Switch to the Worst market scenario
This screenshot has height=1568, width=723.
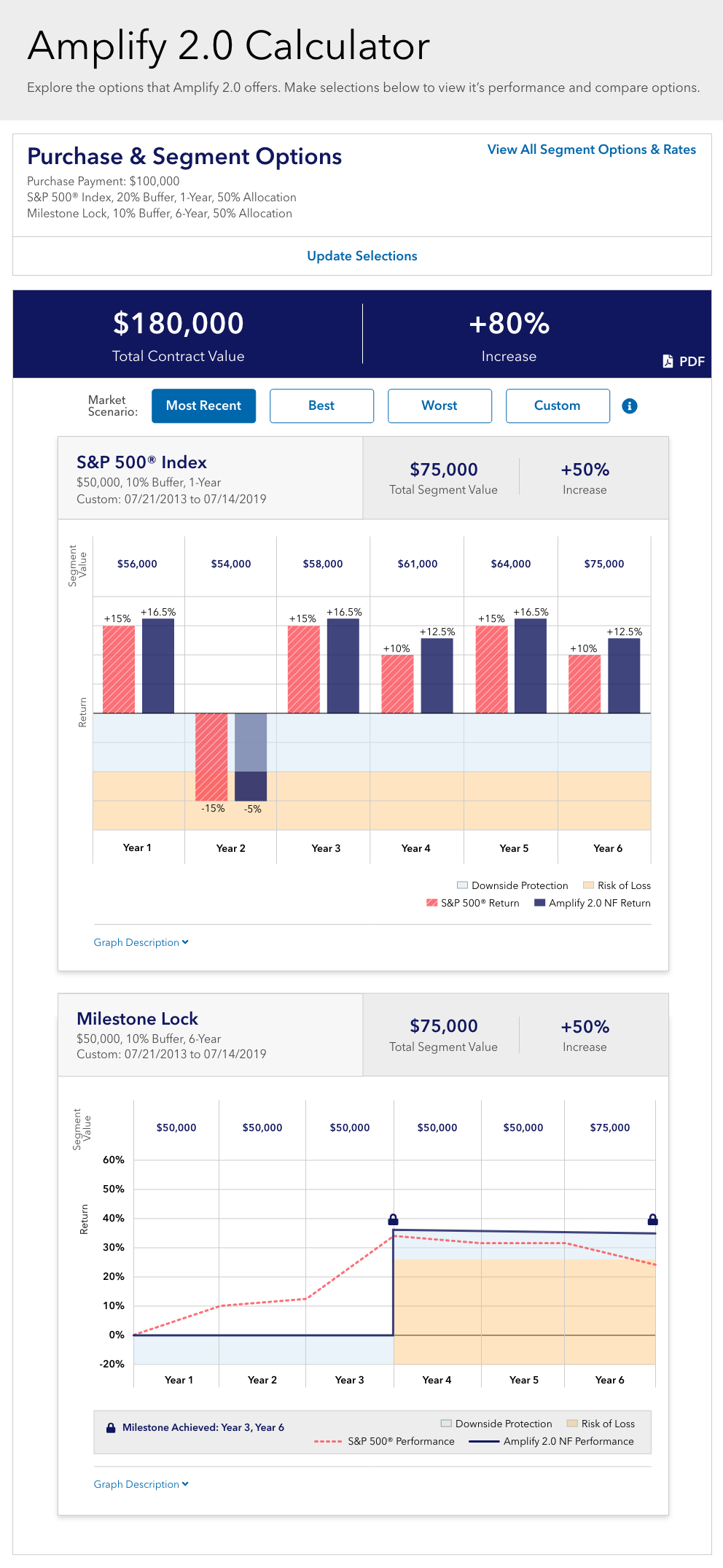(x=439, y=405)
